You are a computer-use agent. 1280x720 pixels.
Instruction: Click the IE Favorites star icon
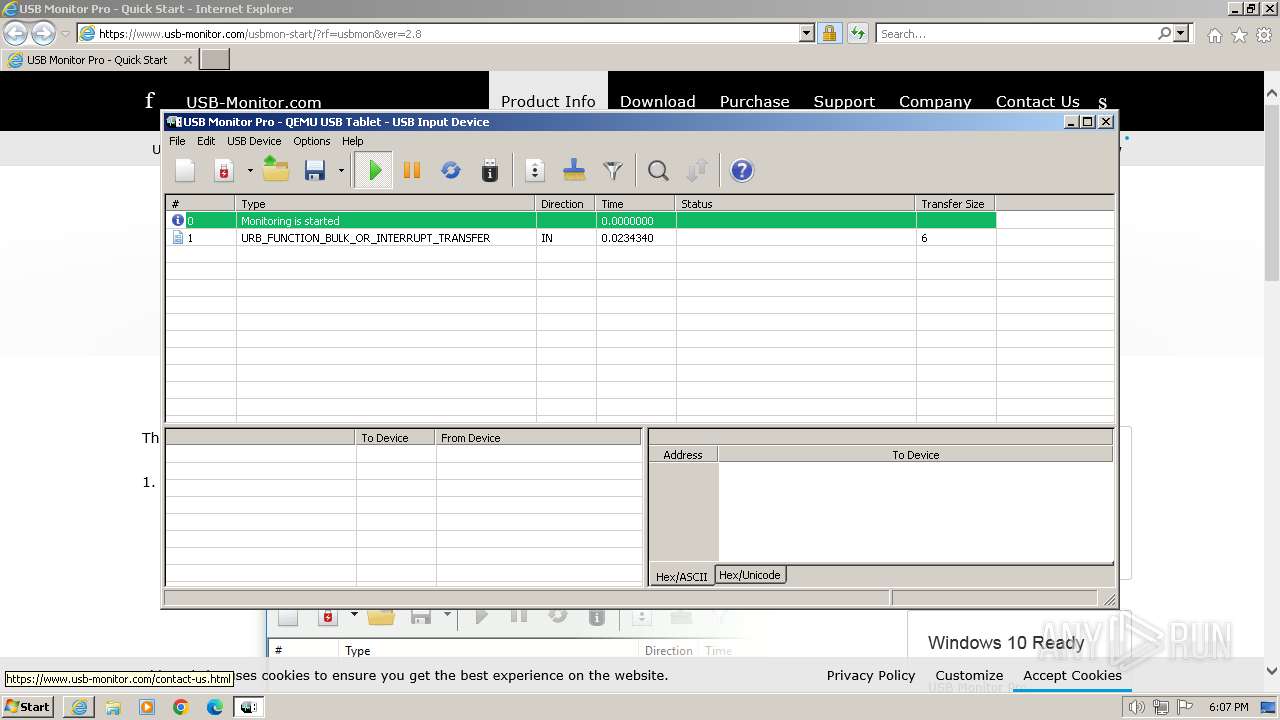click(x=1239, y=35)
